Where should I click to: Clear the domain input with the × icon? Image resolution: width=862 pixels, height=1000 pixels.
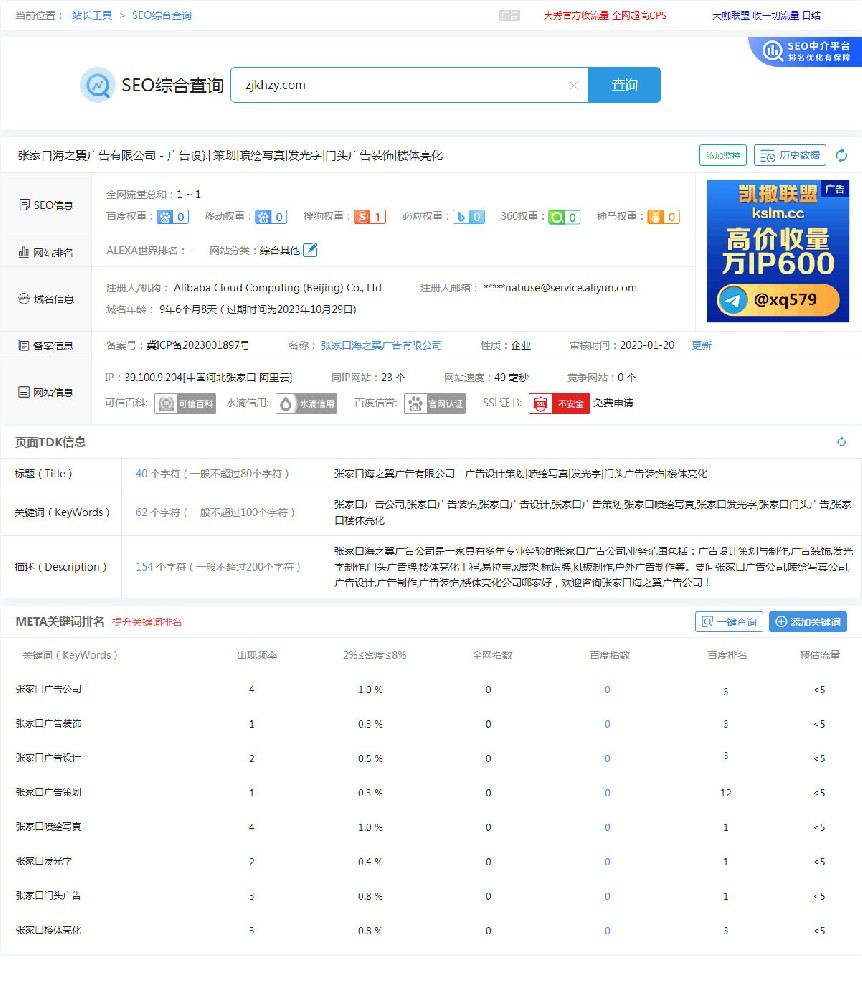click(x=575, y=86)
